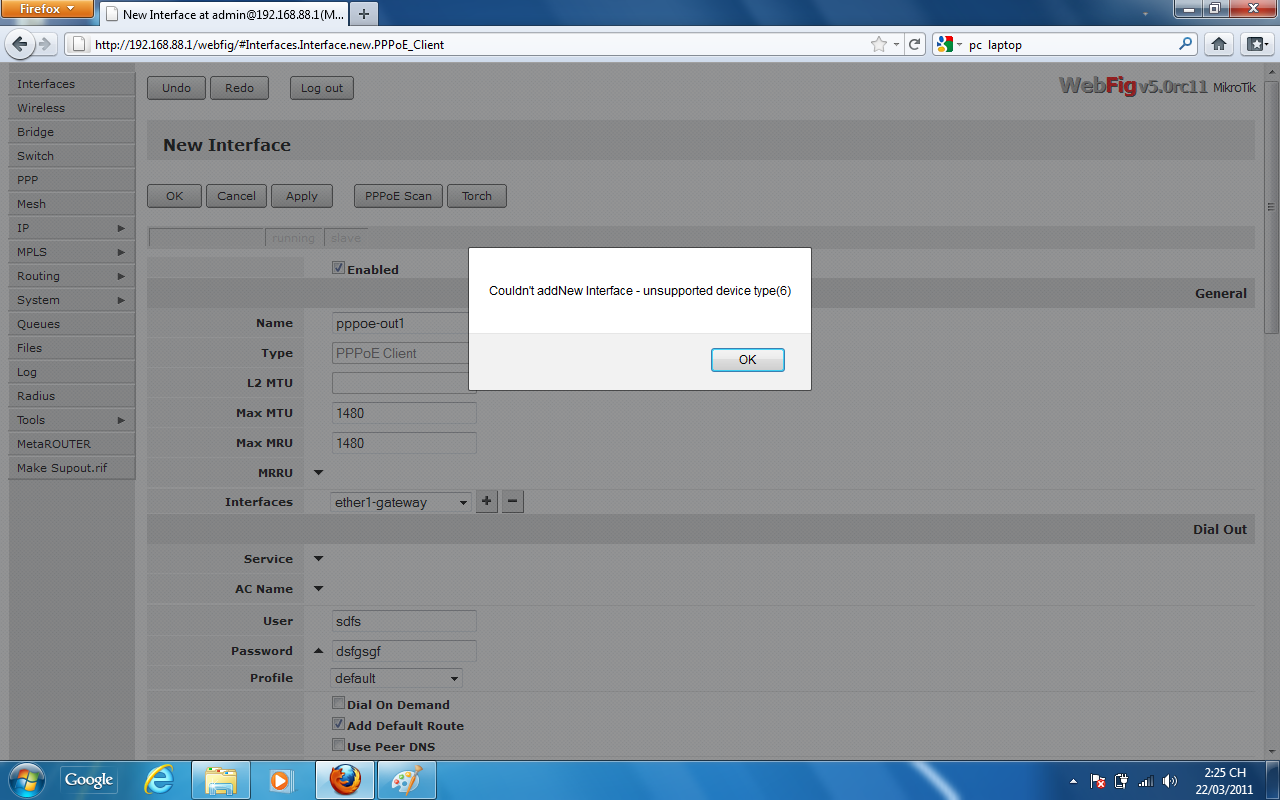This screenshot has height=800, width=1280.
Task: Open the ether1-gateway interface dropdown
Action: (x=400, y=502)
